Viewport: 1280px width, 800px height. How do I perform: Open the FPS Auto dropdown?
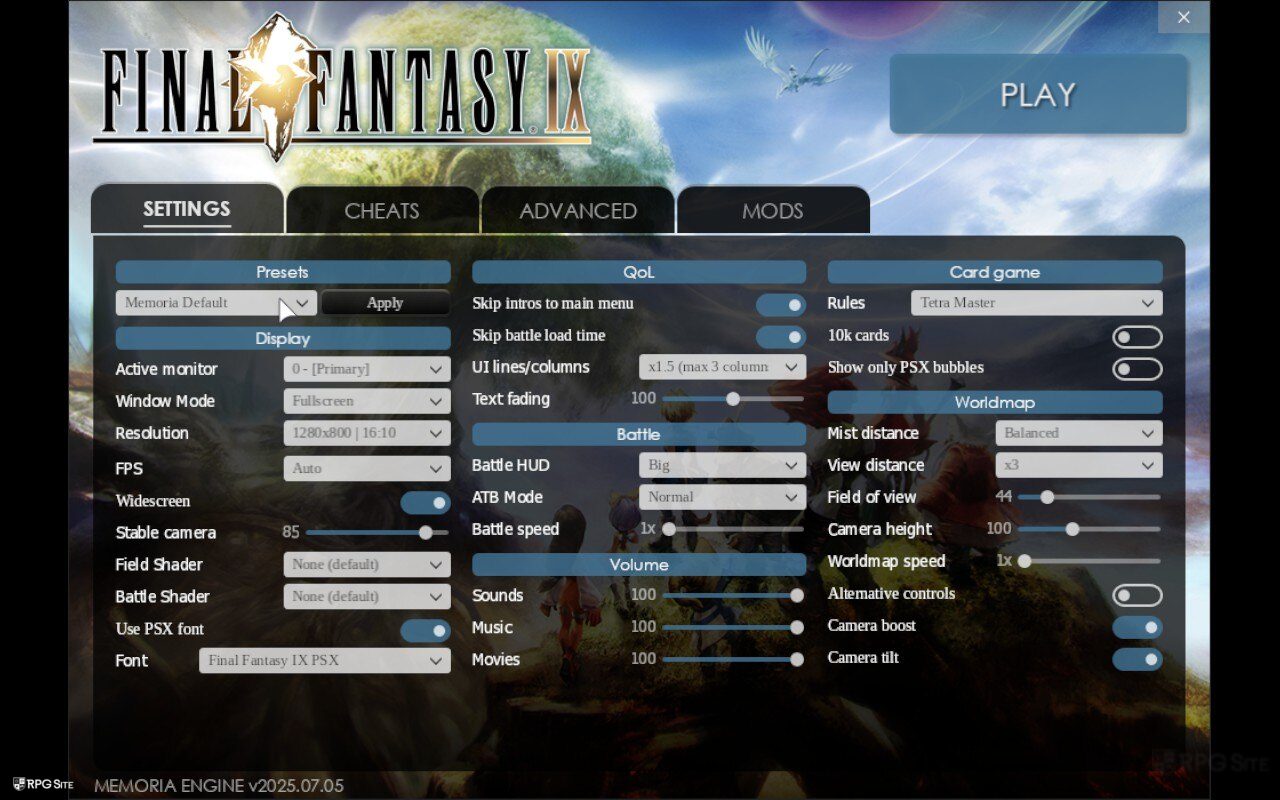(367, 468)
